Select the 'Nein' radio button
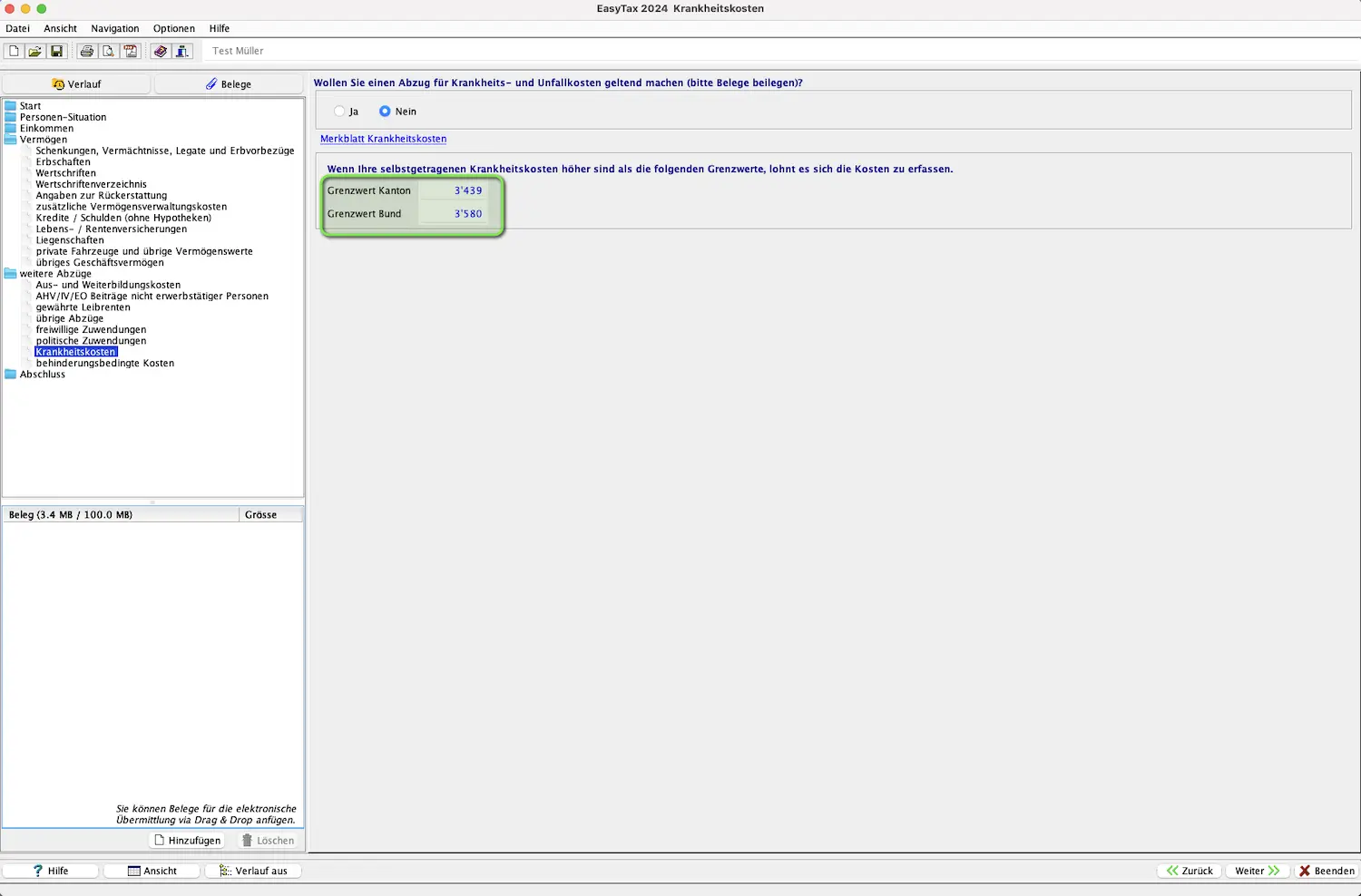 [x=385, y=112]
